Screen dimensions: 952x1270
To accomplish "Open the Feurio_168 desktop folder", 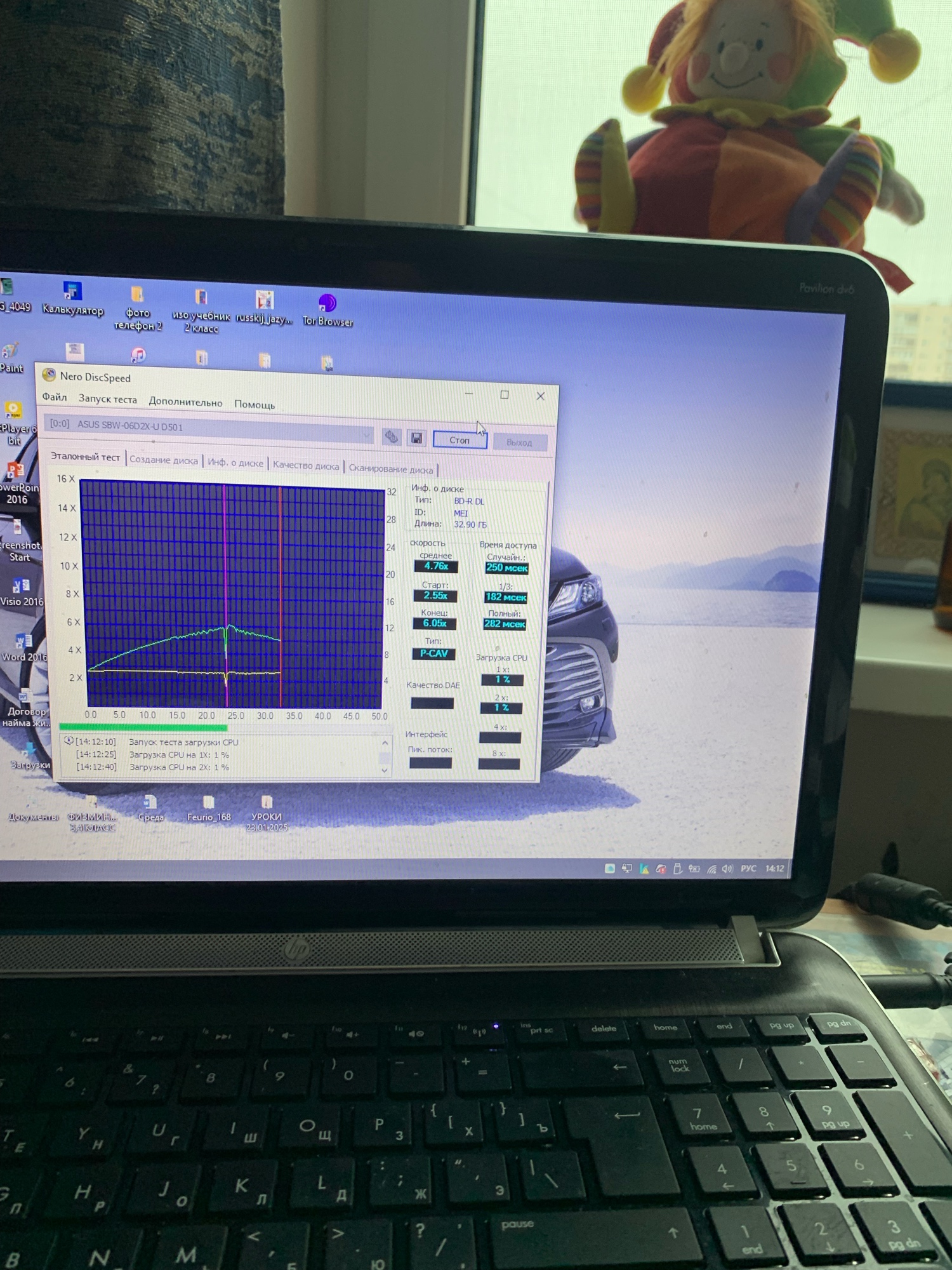I will pos(209,809).
